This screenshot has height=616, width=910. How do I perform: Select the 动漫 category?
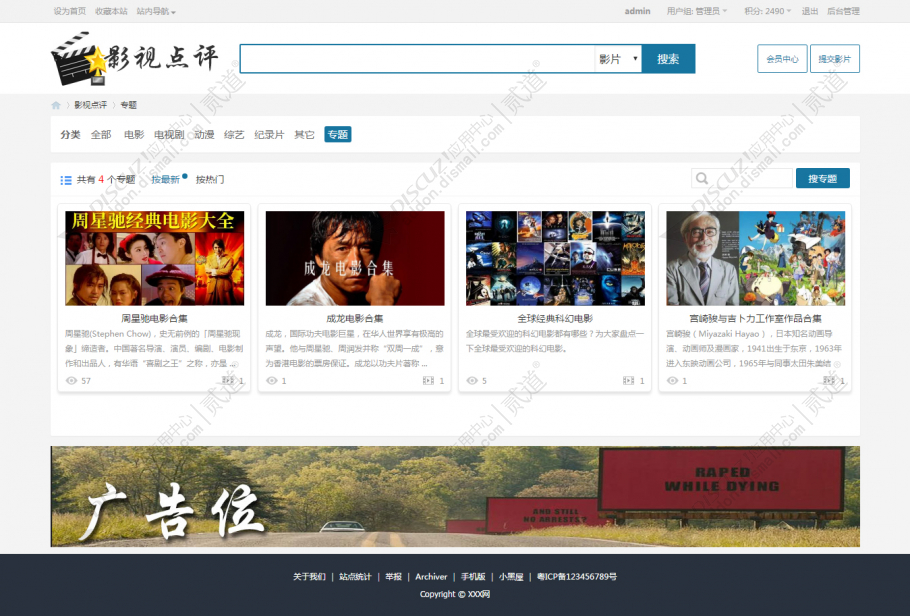pos(204,135)
